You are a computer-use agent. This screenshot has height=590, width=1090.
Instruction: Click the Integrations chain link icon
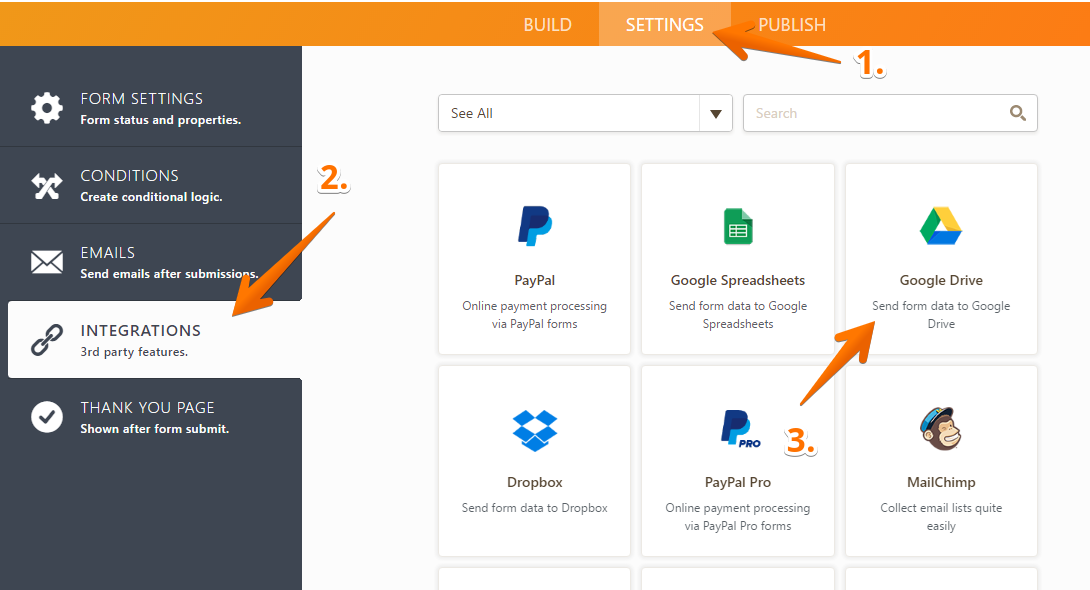(47, 340)
